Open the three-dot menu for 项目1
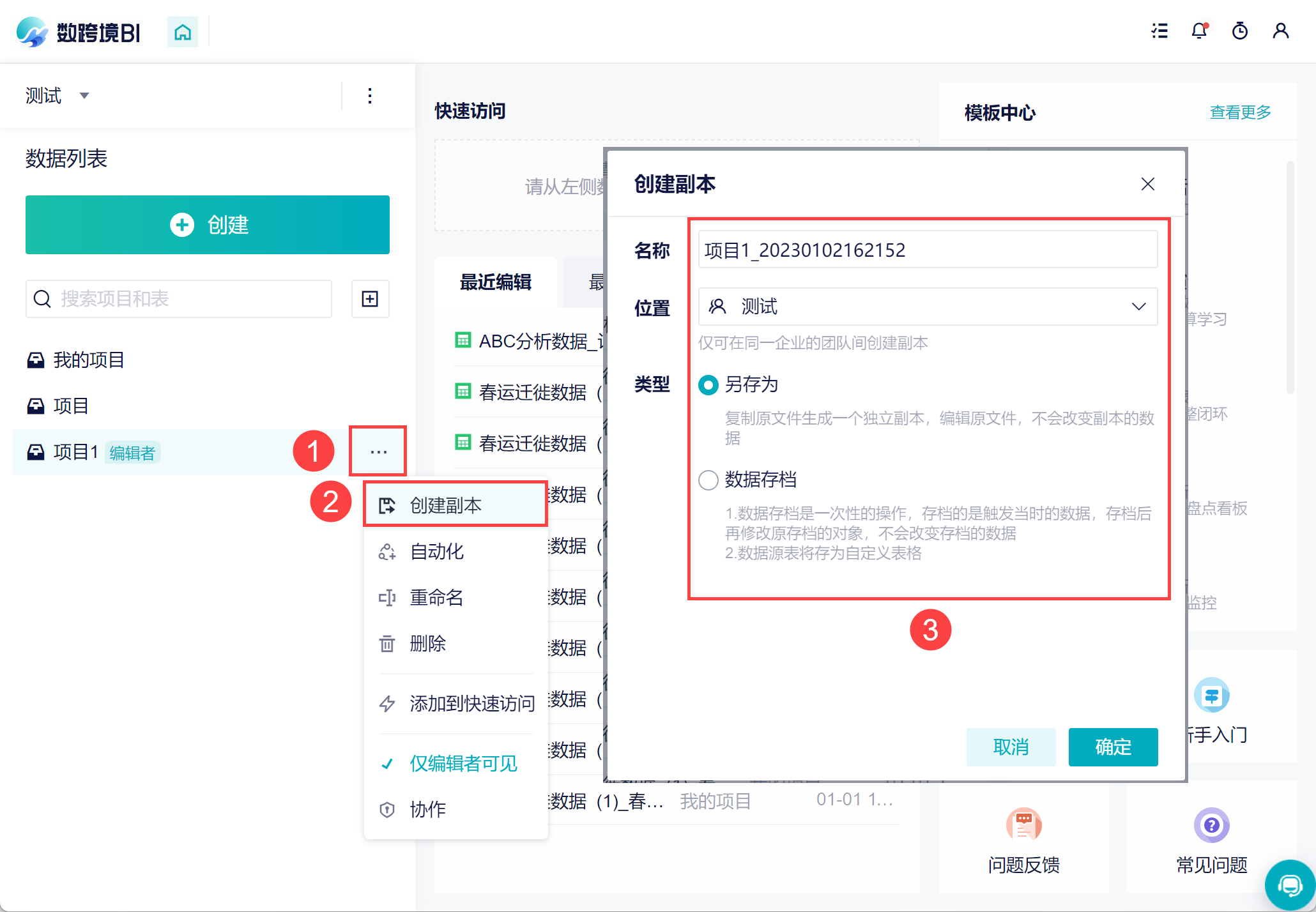The width and height of the screenshot is (1316, 912). click(378, 452)
